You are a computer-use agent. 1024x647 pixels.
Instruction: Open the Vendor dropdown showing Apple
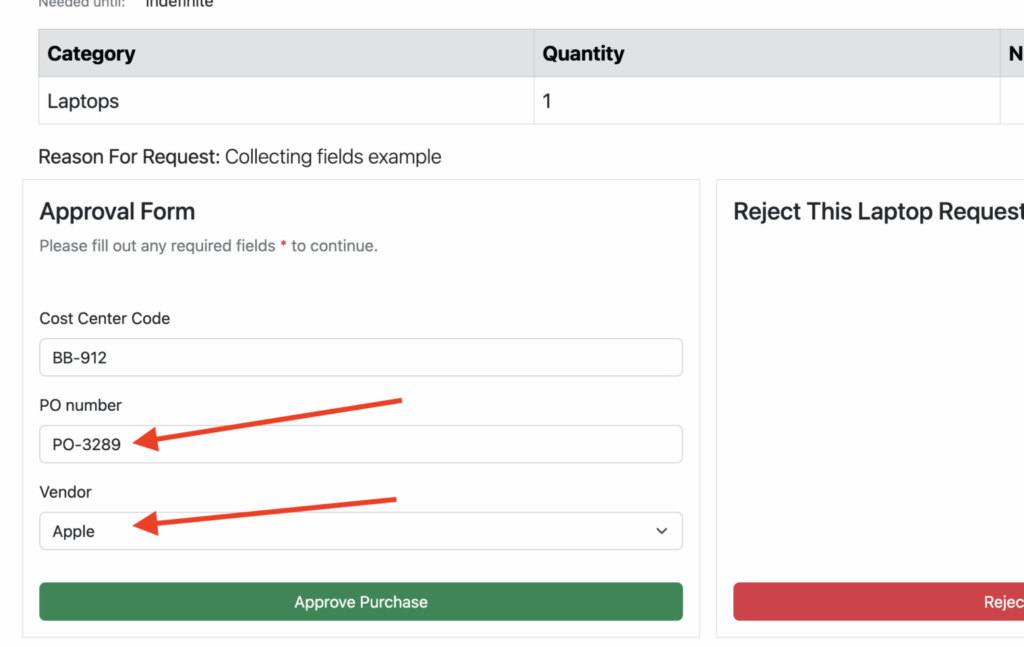tap(340, 531)
